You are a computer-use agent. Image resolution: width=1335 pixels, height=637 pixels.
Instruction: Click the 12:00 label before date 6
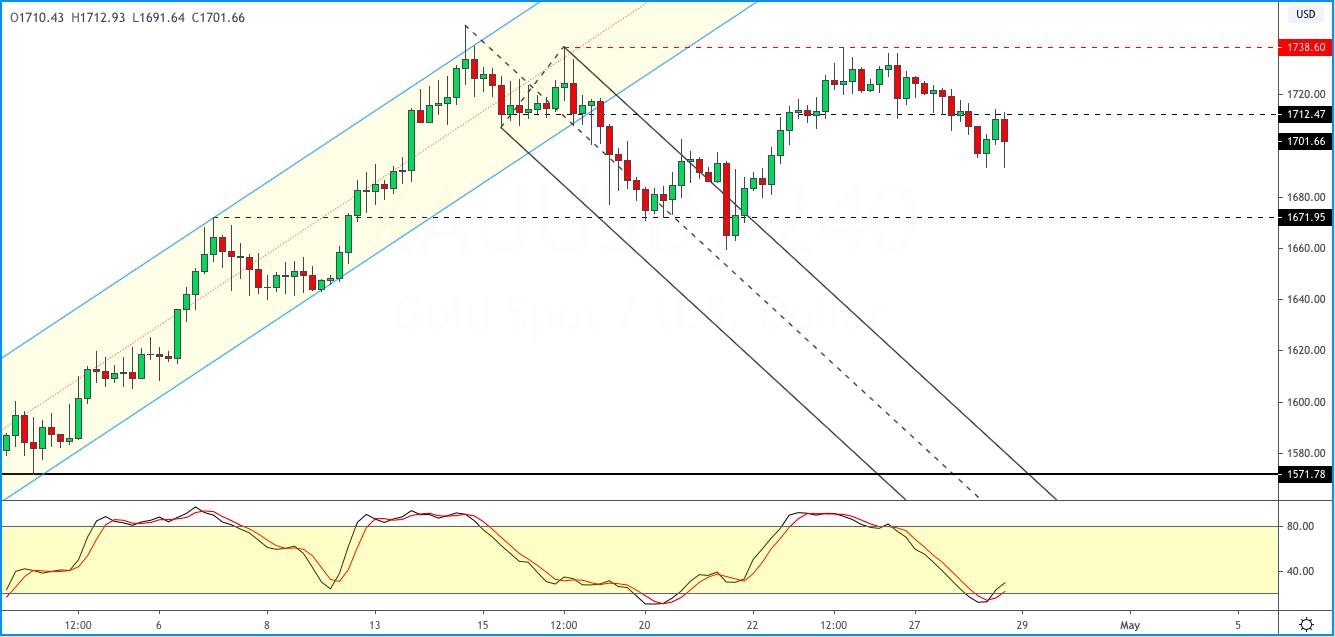click(78, 624)
